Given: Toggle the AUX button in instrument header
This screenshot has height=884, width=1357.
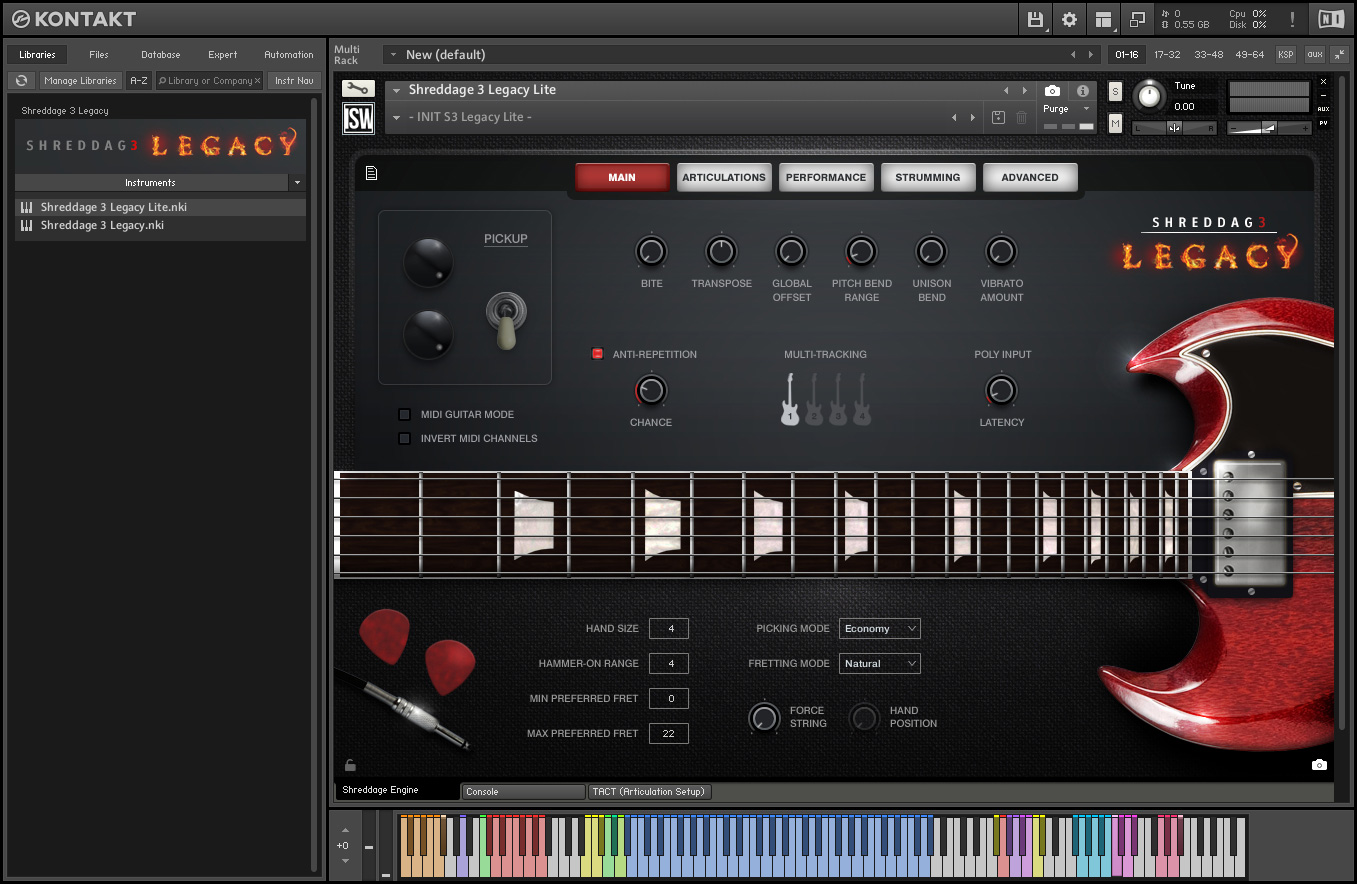Looking at the screenshot, I should 1323,109.
